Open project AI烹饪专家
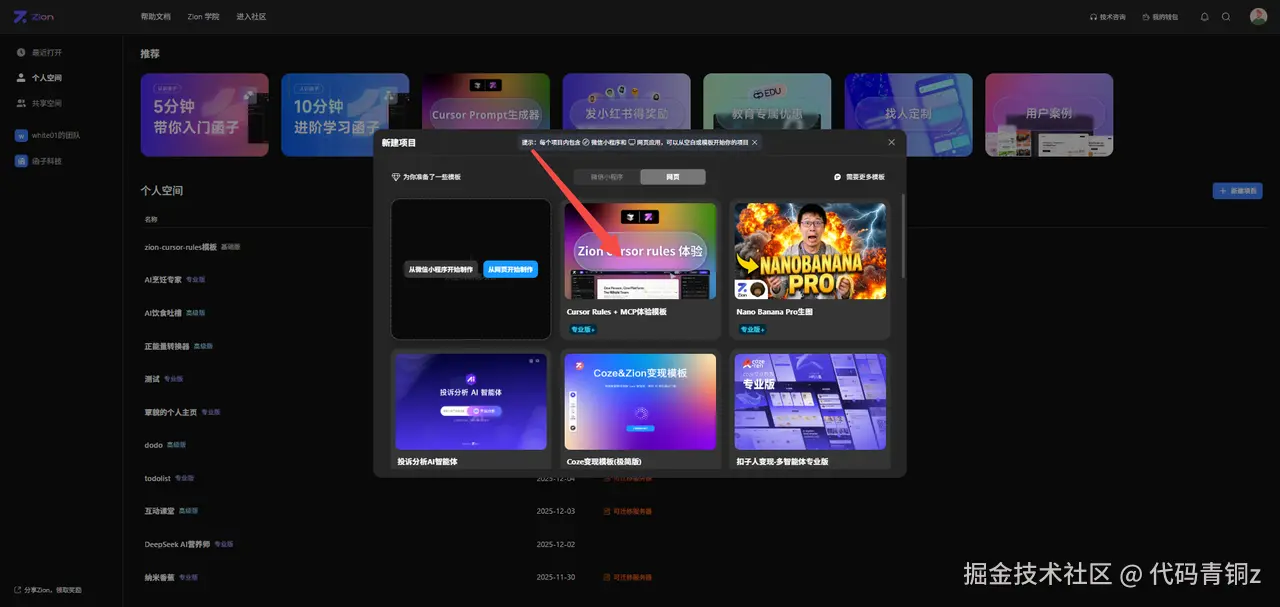This screenshot has width=1280, height=607. click(163, 280)
